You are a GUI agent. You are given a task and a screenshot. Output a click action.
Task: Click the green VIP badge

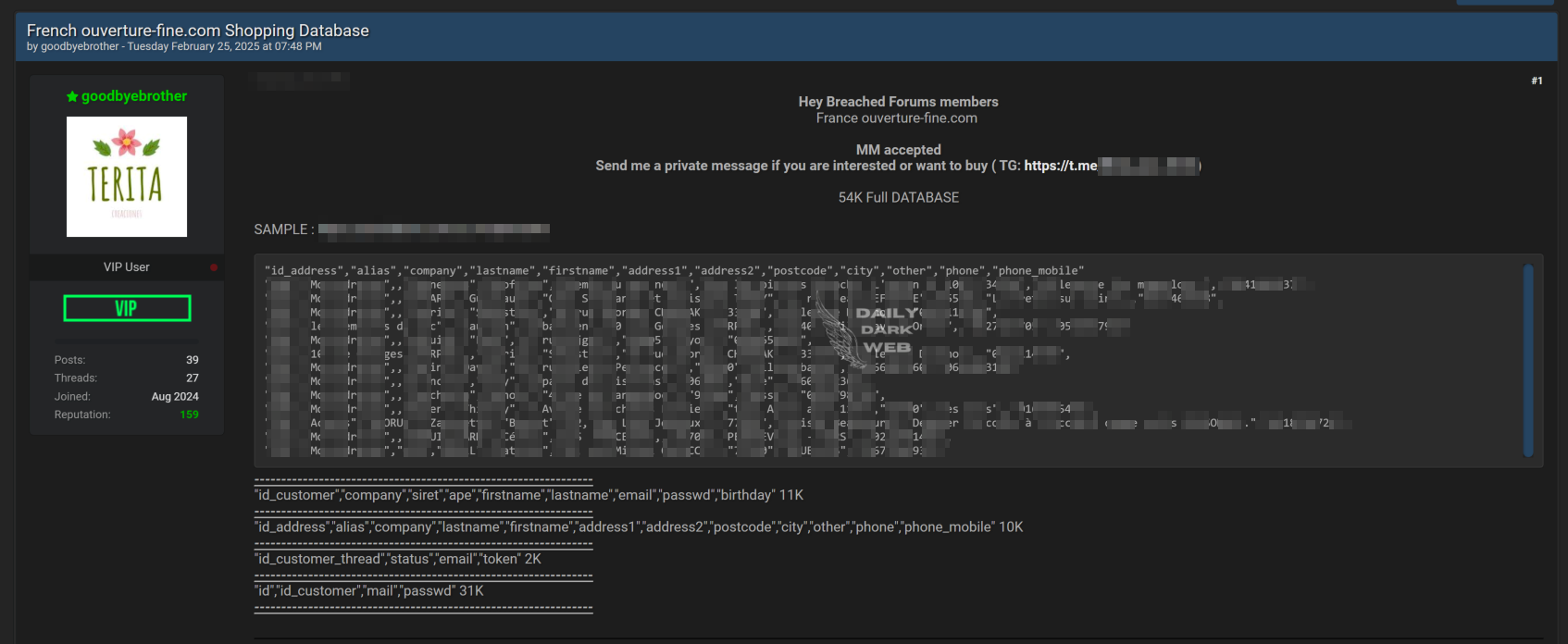click(x=127, y=308)
